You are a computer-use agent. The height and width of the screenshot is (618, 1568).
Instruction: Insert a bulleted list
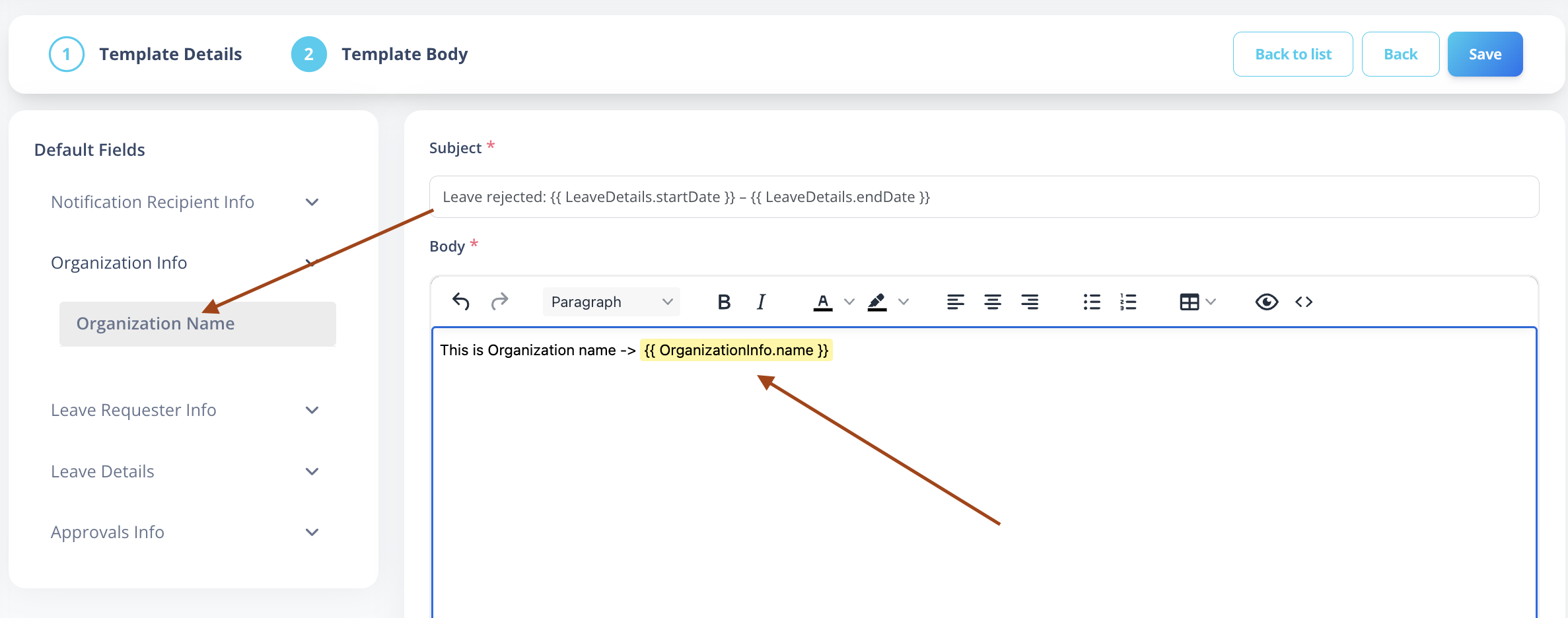[1092, 302]
